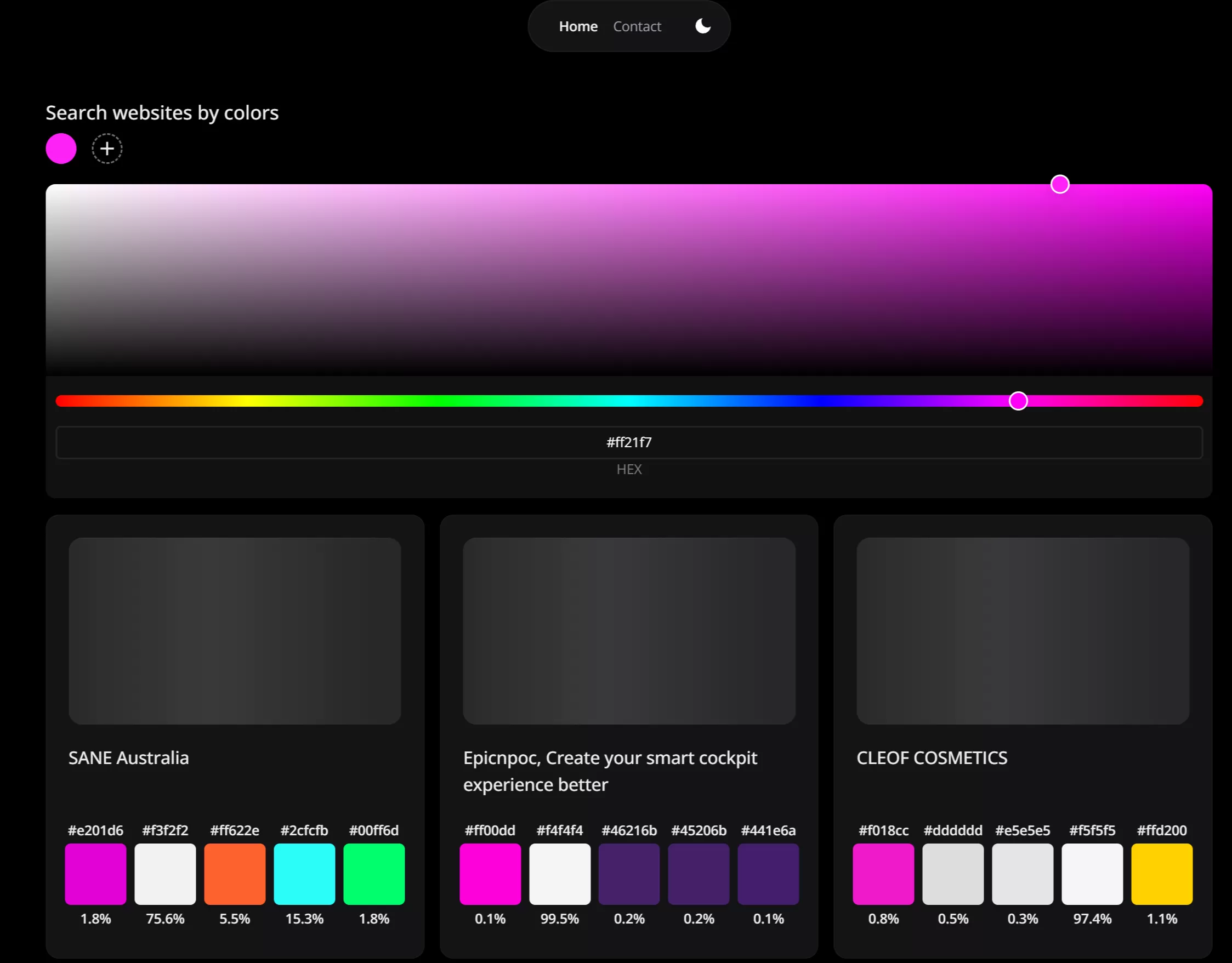This screenshot has height=963, width=1232.
Task: Click the #ff21f7 hex input field
Action: click(628, 443)
